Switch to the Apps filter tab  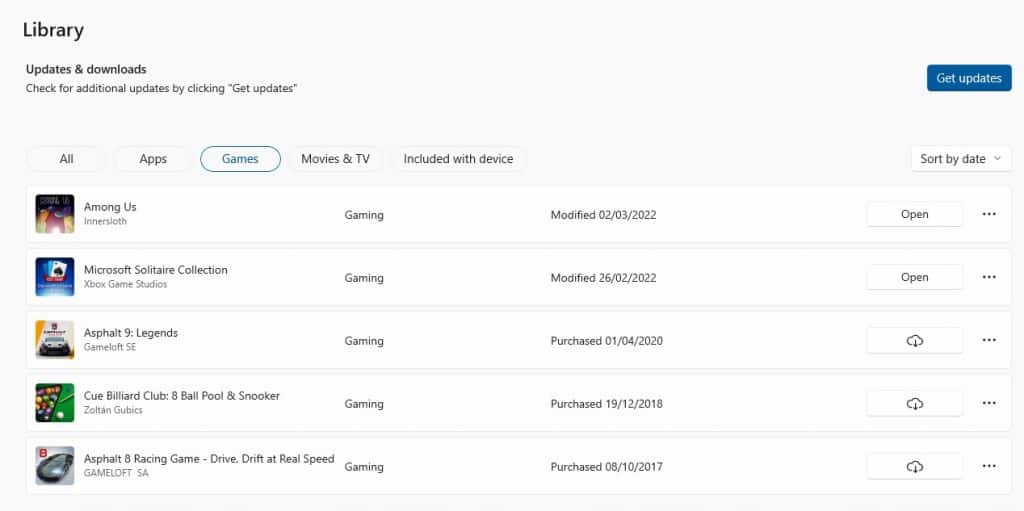(x=153, y=159)
